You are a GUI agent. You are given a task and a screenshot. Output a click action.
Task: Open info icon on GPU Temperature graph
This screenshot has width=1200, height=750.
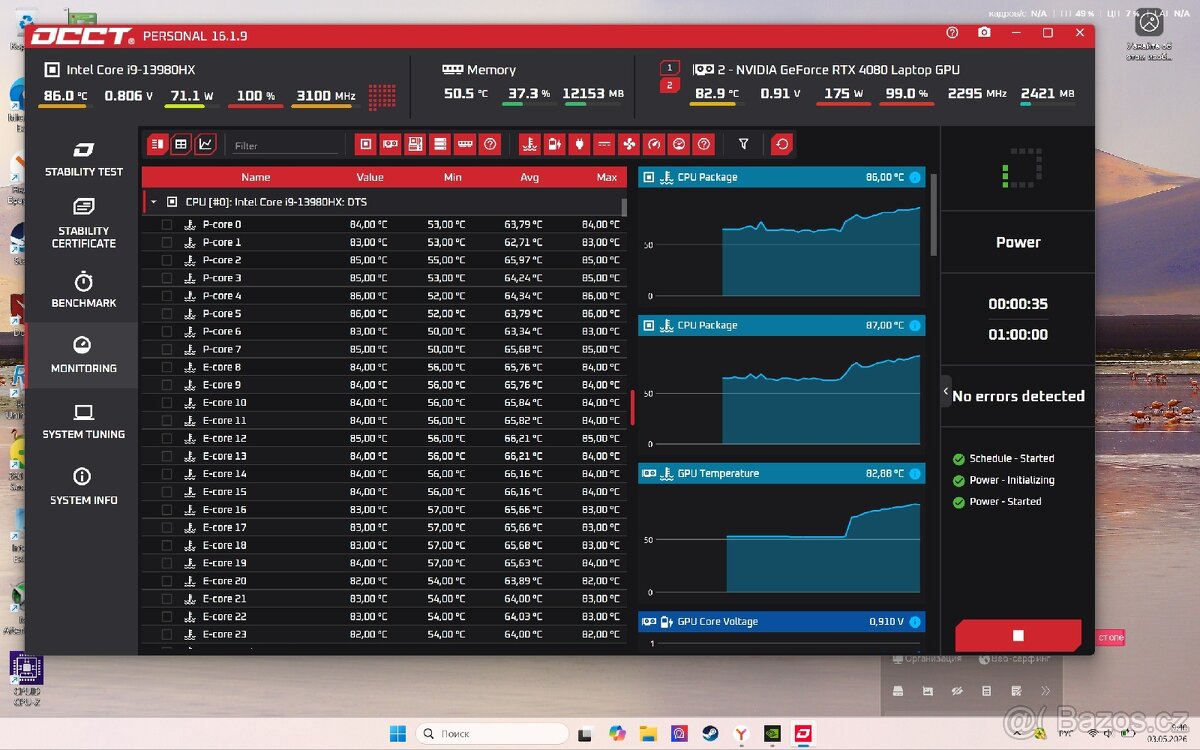point(915,473)
